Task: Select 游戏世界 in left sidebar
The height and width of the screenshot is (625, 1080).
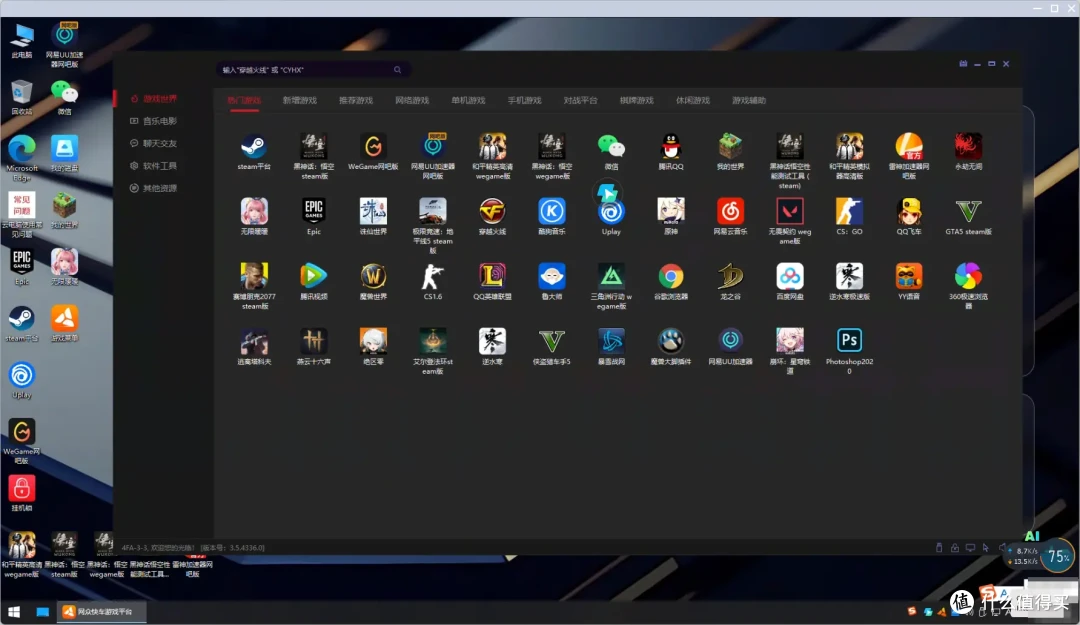Action: [154, 99]
